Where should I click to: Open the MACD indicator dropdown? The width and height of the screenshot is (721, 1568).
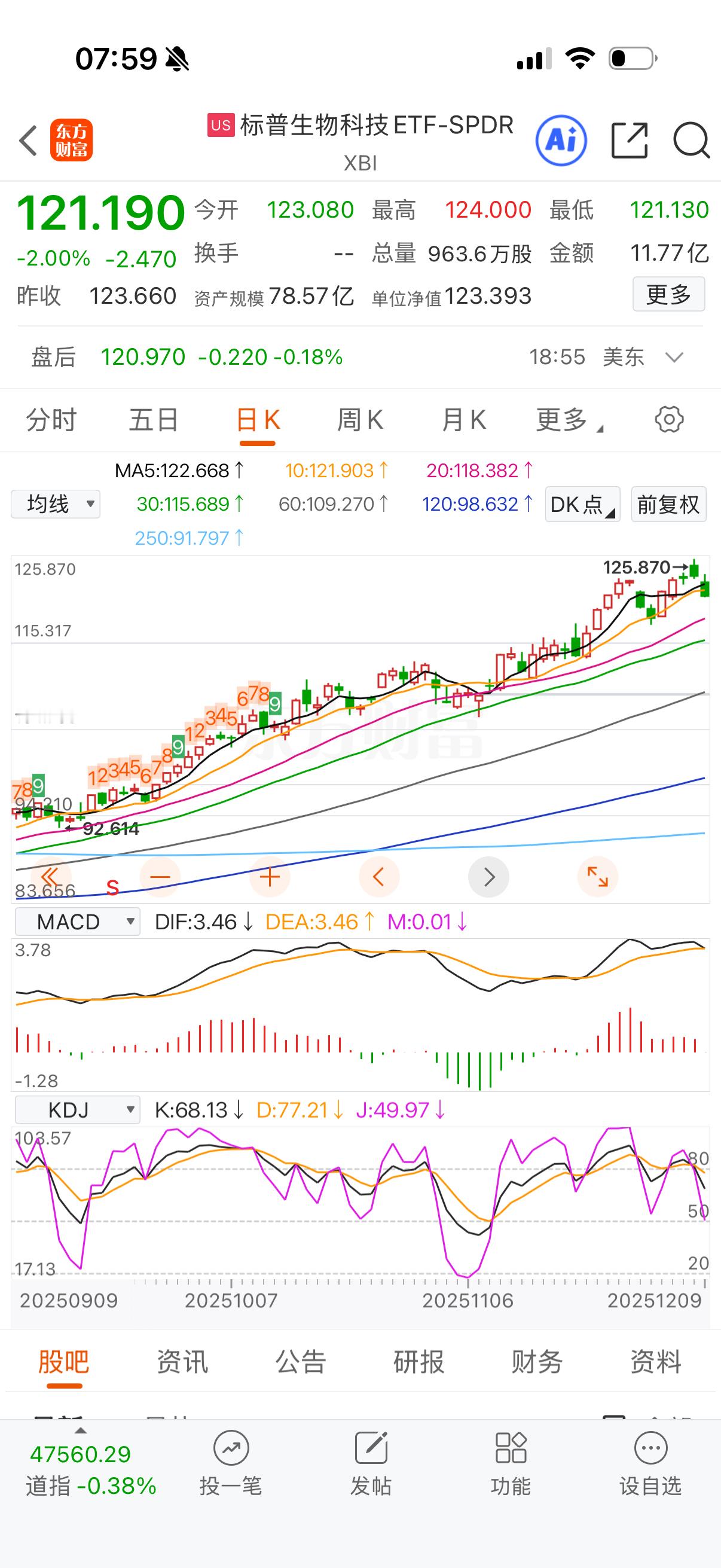77,922
